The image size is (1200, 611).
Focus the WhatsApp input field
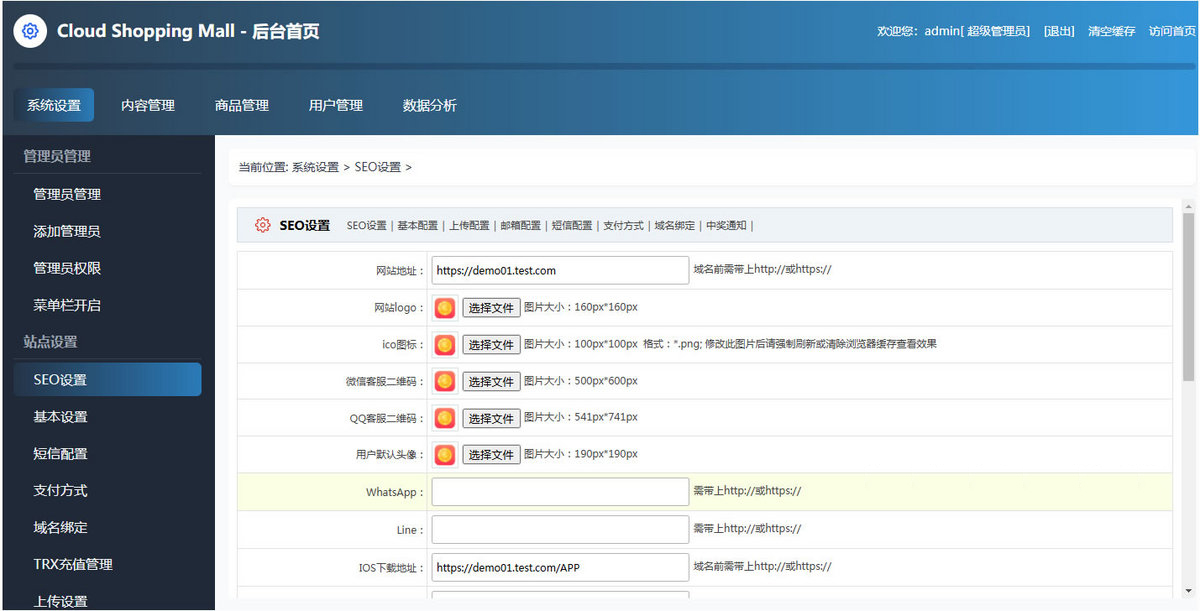[x=560, y=492]
